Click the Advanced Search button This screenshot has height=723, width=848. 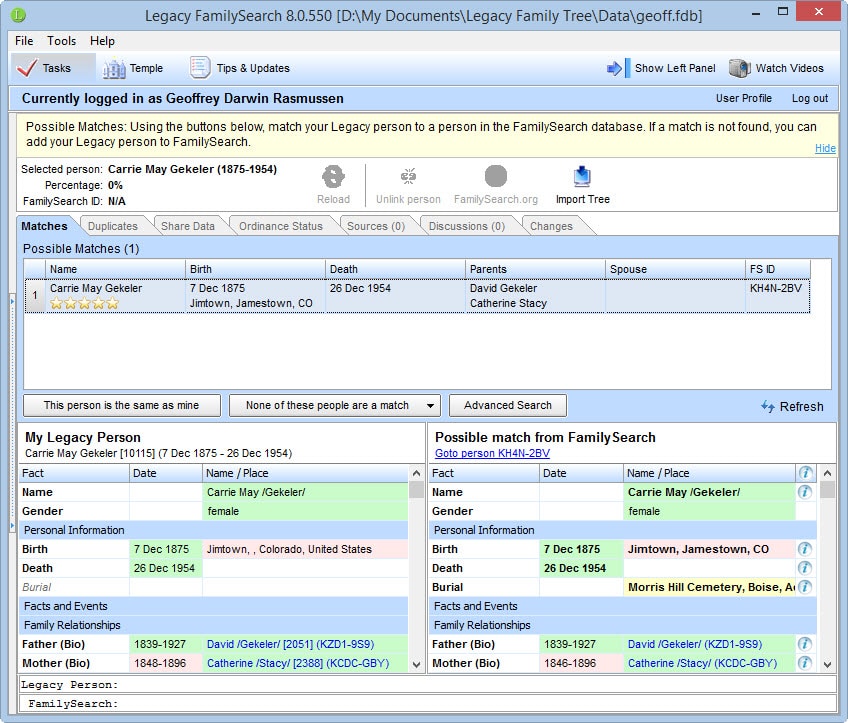pyautogui.click(x=508, y=405)
